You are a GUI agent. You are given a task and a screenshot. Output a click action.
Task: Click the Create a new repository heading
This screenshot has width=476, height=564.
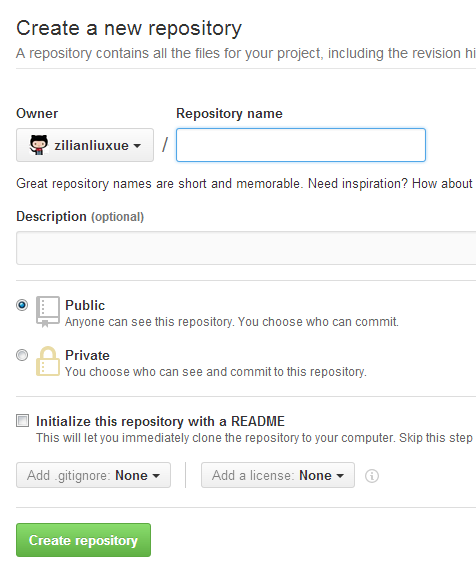point(129,28)
